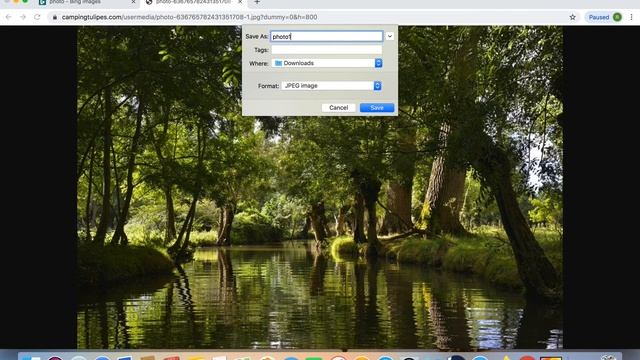Click the blue Save button
The image size is (640, 360).
point(377,108)
